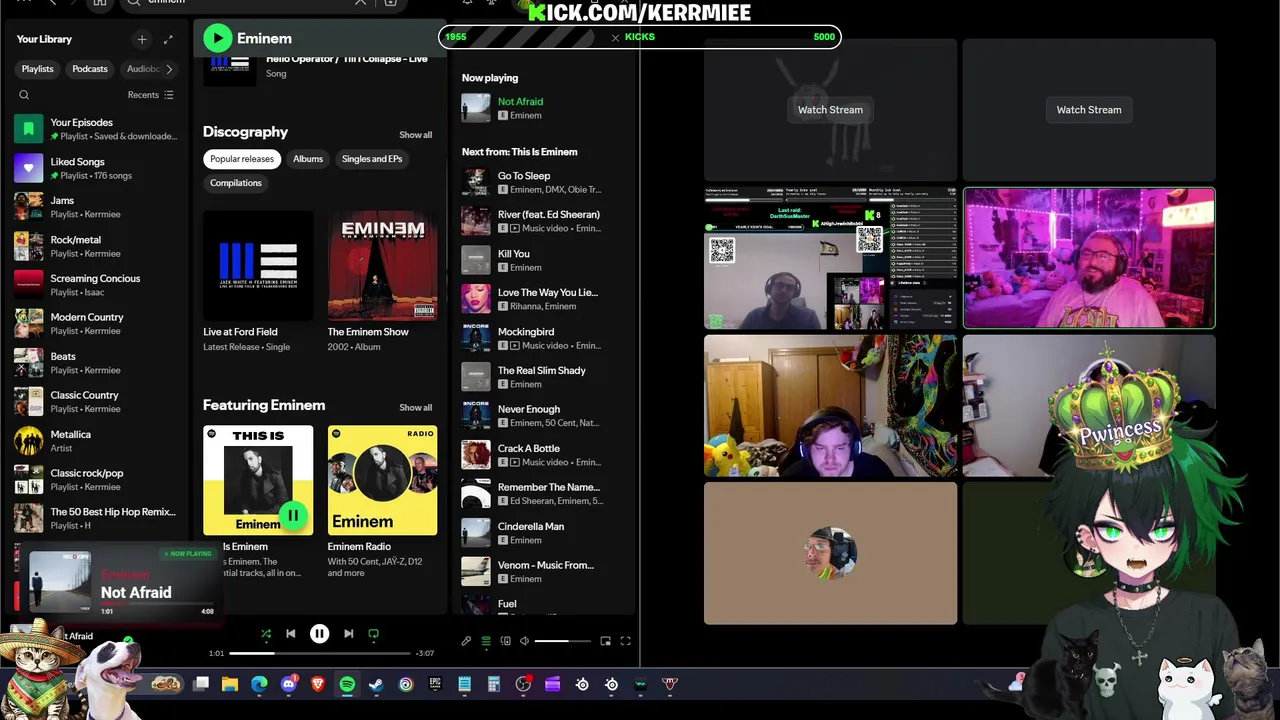This screenshot has height=720, width=1280.
Task: Open Steam from the taskbar
Action: click(376, 684)
